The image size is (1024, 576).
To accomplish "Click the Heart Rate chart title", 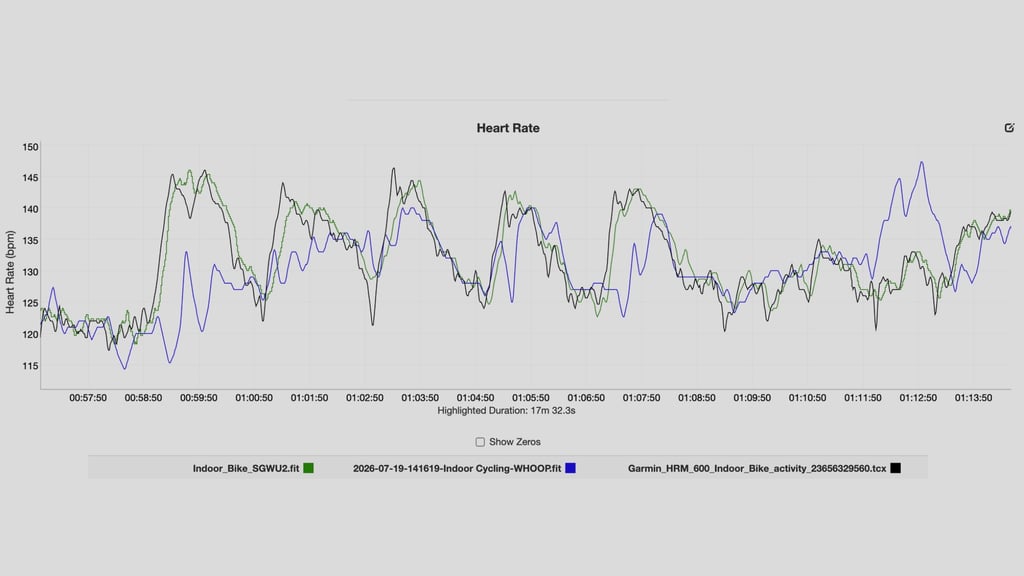I will coord(508,128).
